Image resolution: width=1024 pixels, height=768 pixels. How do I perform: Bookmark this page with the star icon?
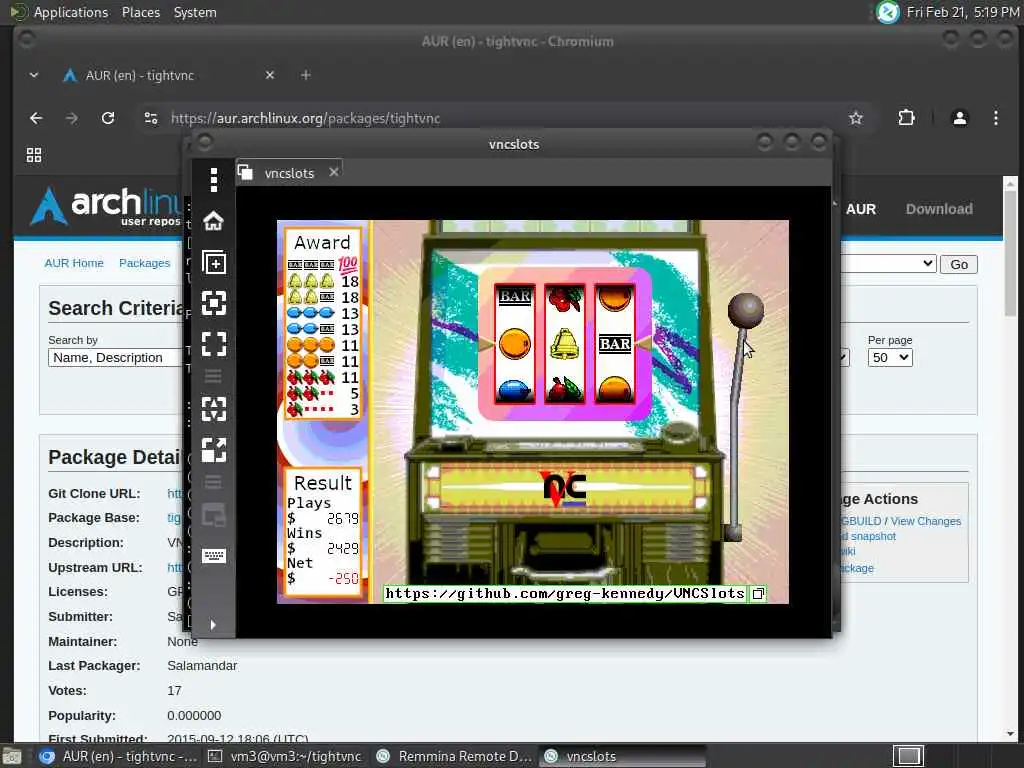pos(856,118)
